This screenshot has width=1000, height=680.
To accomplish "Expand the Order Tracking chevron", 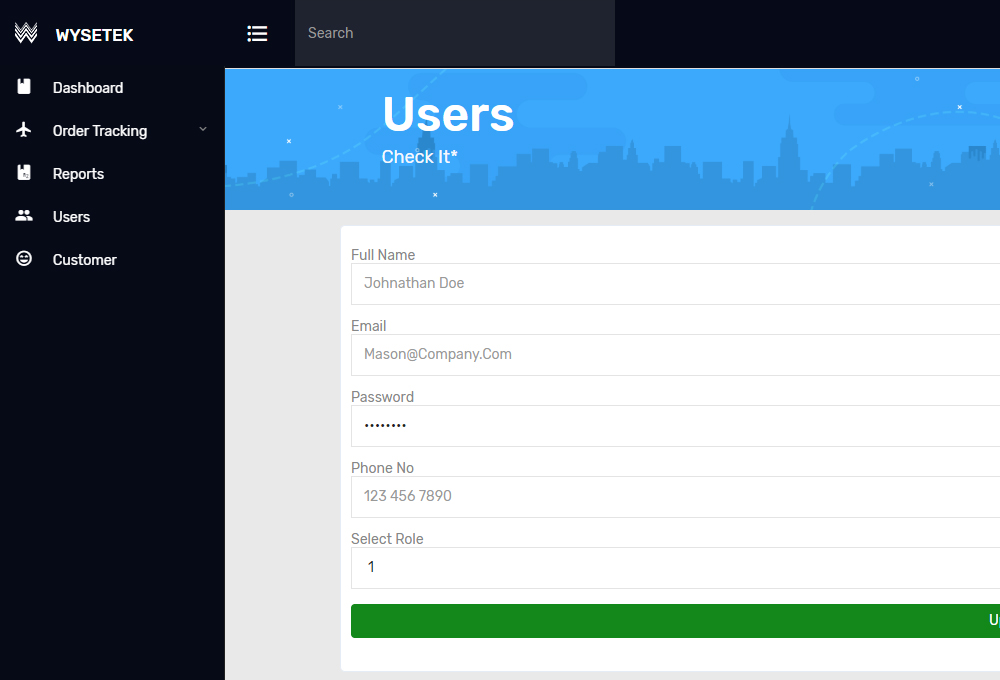I will click(x=203, y=129).
